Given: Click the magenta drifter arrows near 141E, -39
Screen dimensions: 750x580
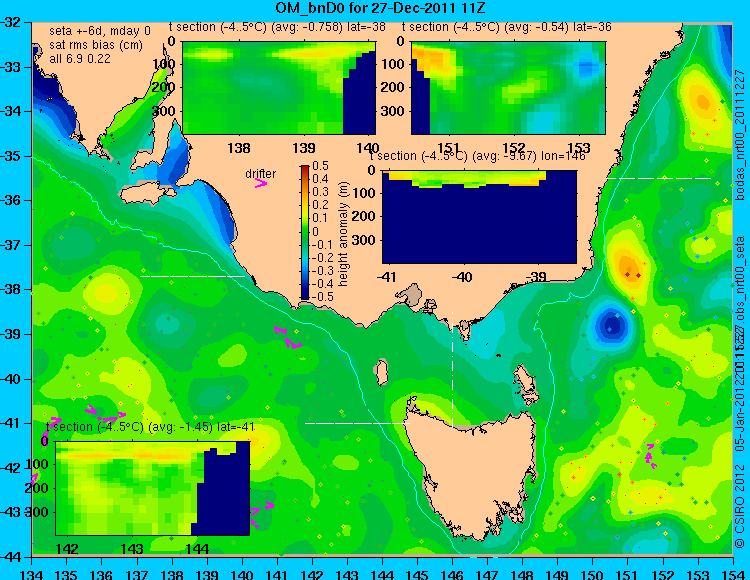Looking at the screenshot, I should (287, 337).
